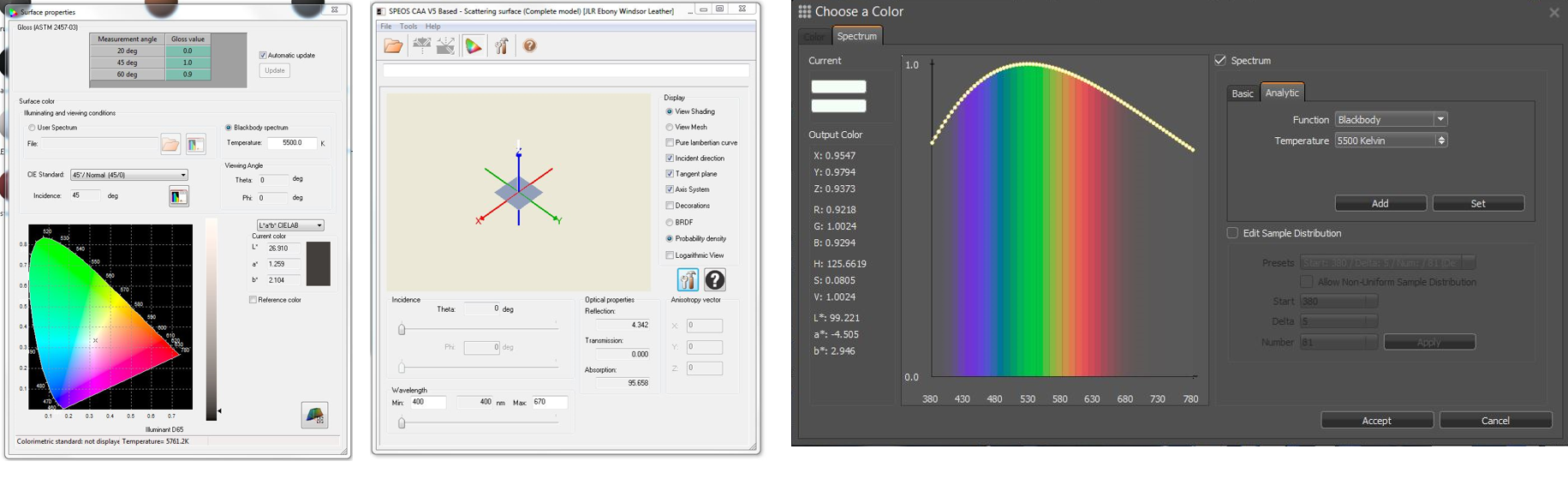The height and width of the screenshot is (497, 1568).
Task: Open the tools icon in SPEOS toolbar
Action: (502, 46)
